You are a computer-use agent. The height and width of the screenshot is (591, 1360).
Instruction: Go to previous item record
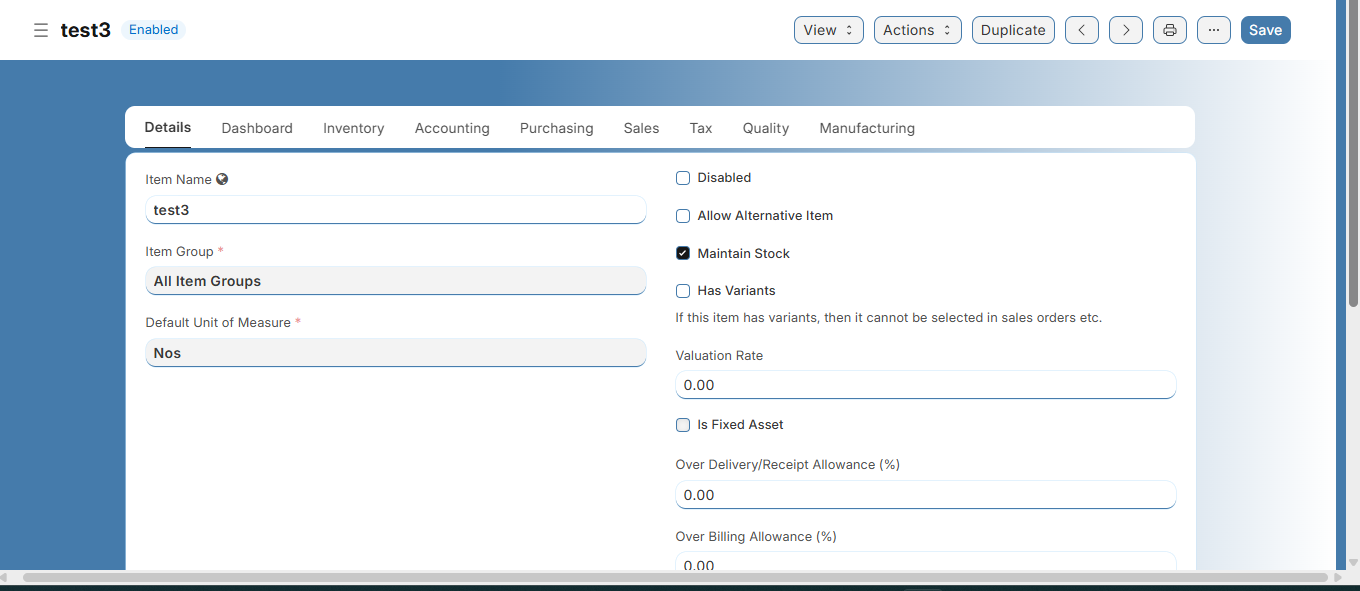pos(1081,30)
